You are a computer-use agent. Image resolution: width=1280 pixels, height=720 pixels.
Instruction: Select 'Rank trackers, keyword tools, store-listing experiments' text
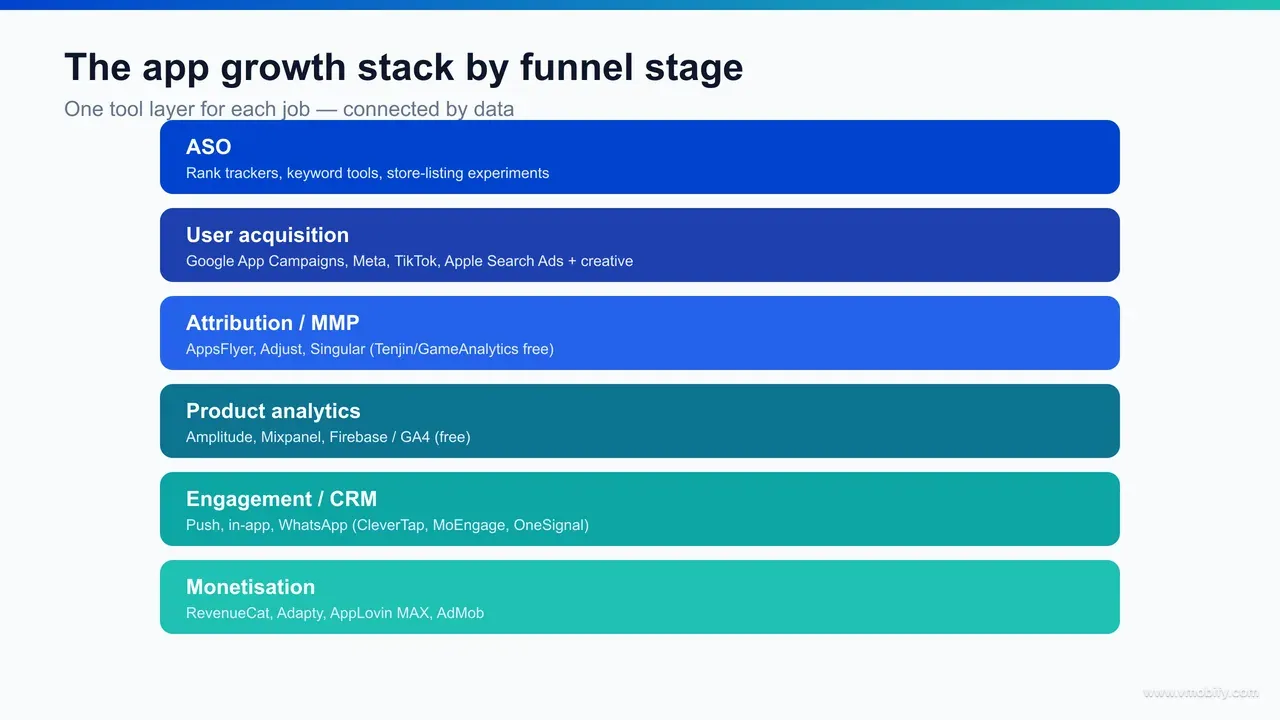(367, 173)
